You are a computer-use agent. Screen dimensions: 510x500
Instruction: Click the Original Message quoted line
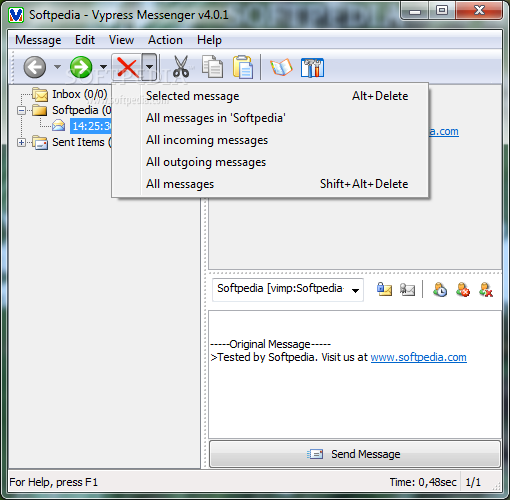click(270, 344)
